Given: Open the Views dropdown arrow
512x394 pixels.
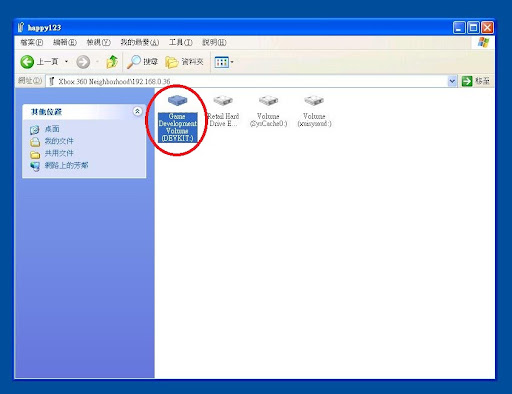Looking at the screenshot, I should pos(232,62).
